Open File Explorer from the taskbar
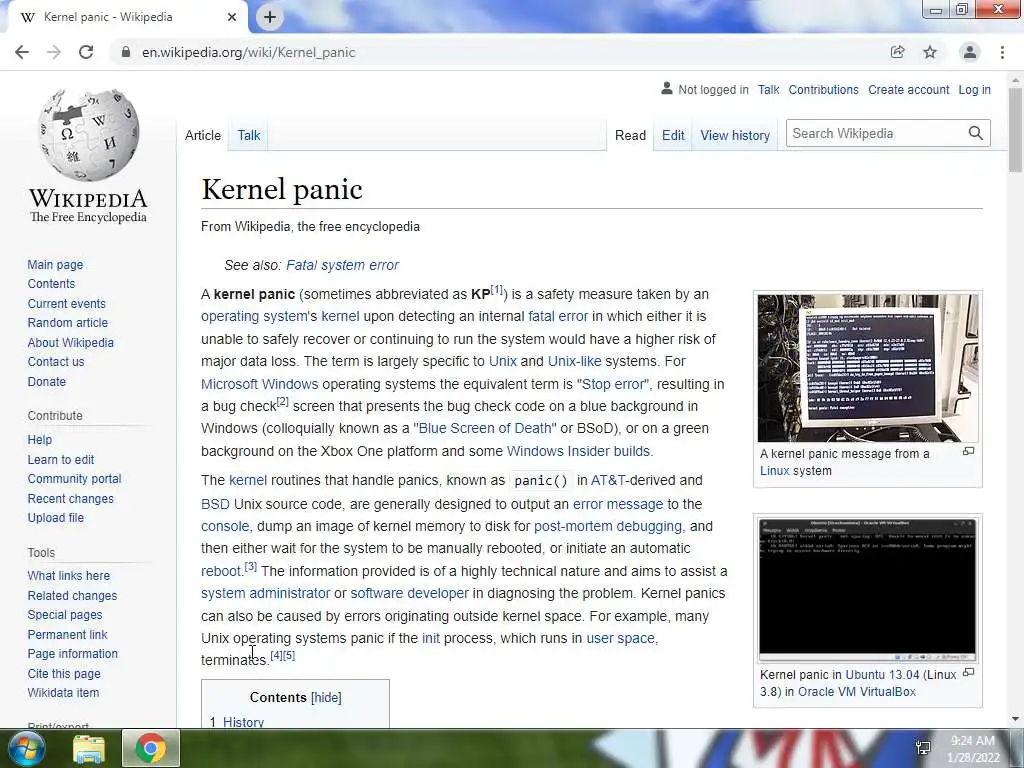The width and height of the screenshot is (1024, 768). 89,748
